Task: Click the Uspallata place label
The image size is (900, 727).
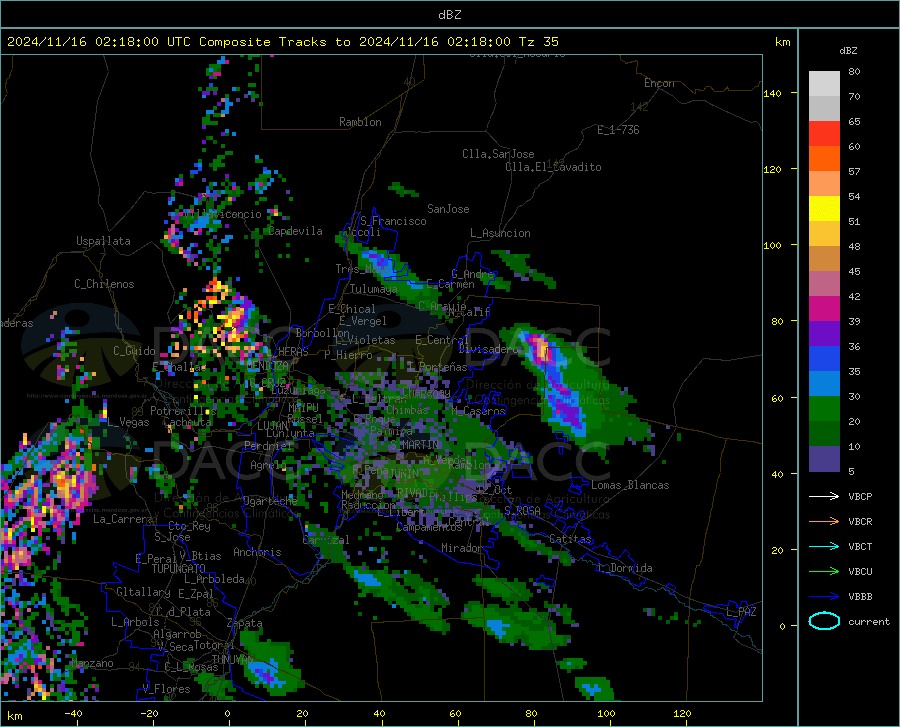Action: 103,241
